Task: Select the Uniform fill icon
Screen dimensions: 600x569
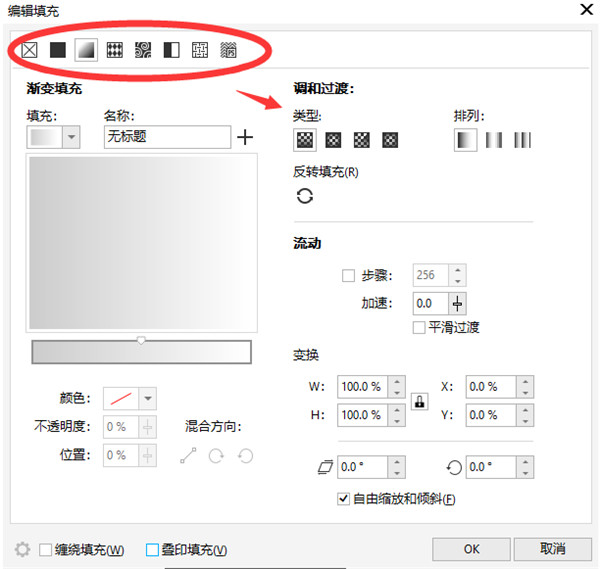Action: tap(58, 50)
